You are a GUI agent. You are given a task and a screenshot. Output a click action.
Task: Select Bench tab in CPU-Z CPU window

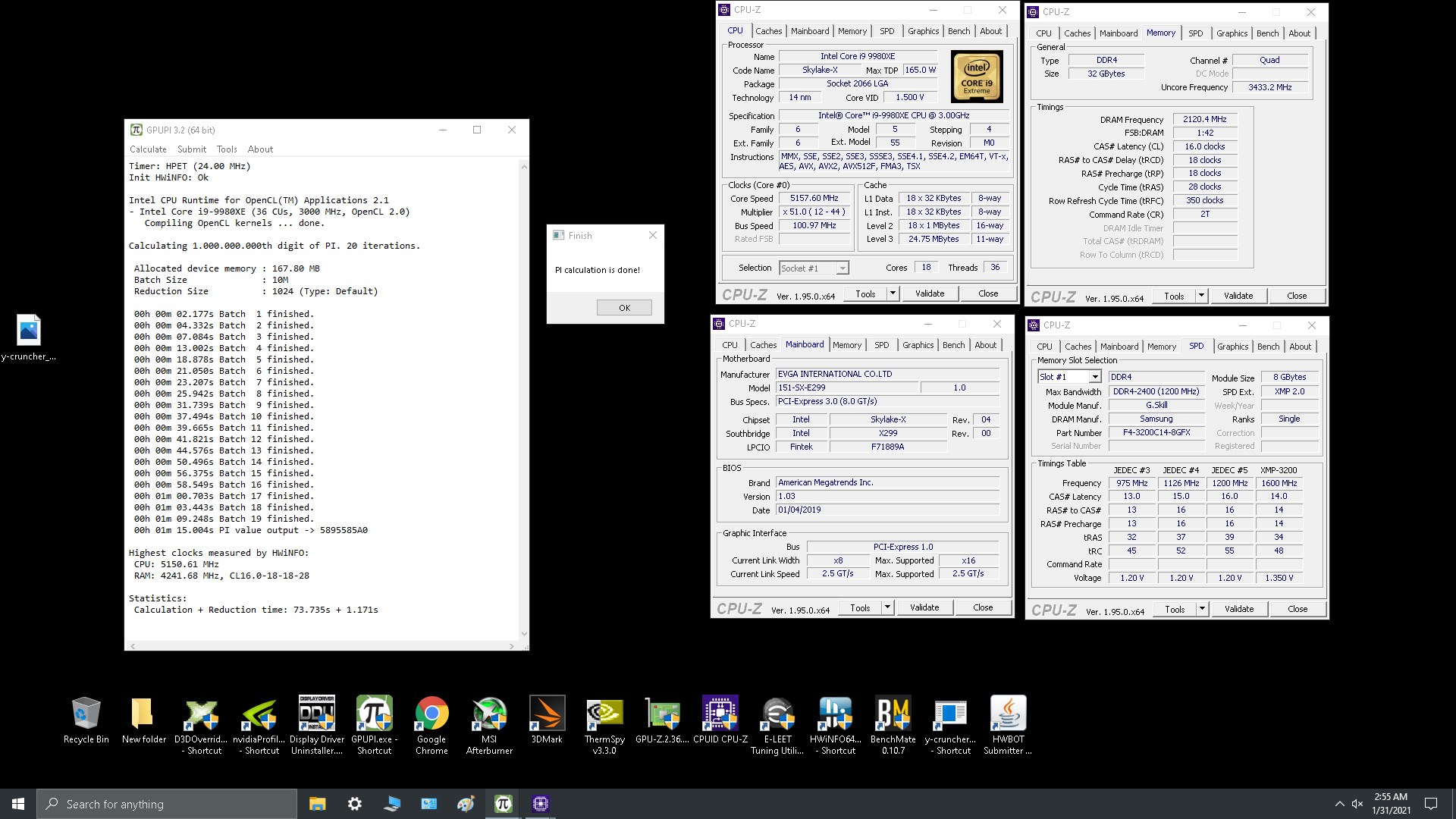click(x=959, y=31)
